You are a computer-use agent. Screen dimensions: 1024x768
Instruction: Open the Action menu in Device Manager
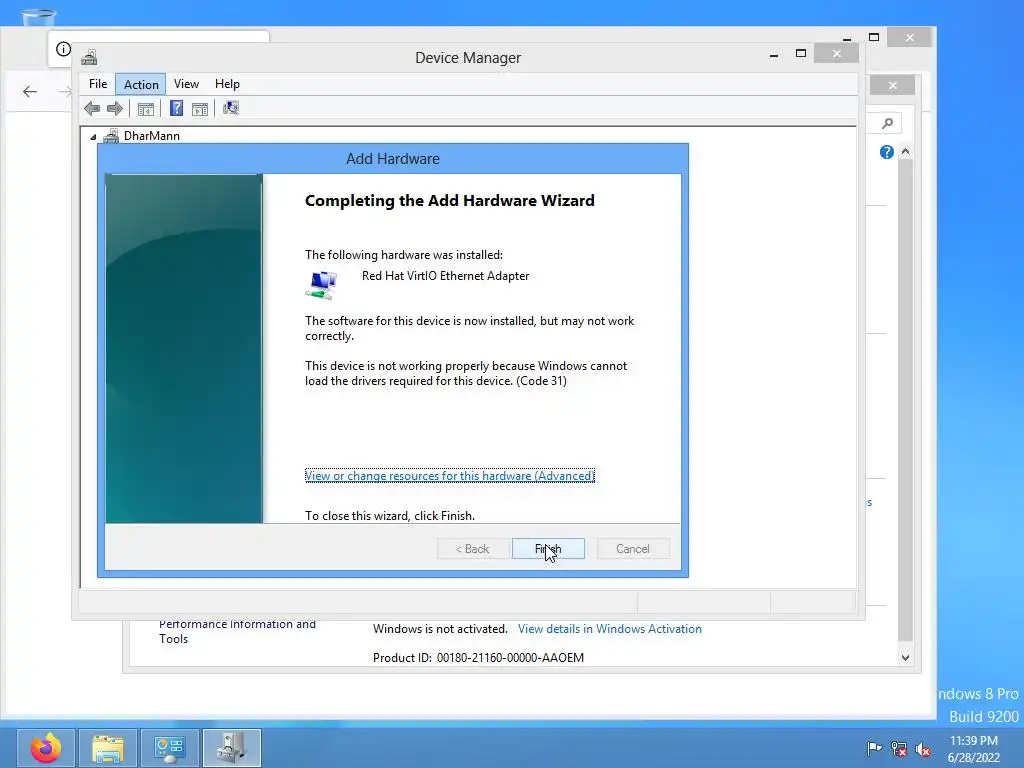click(141, 84)
